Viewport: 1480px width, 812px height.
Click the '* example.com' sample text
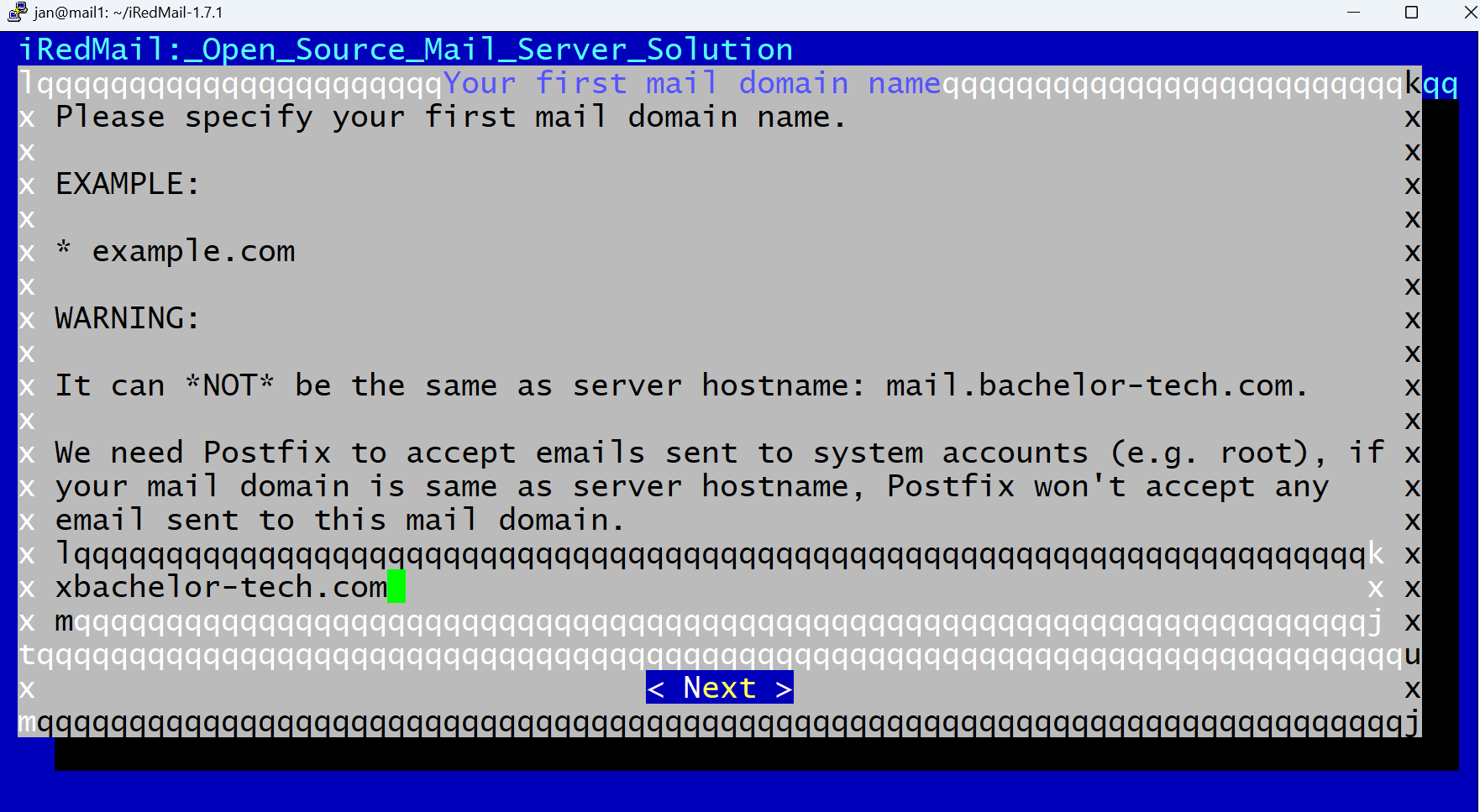click(x=176, y=251)
